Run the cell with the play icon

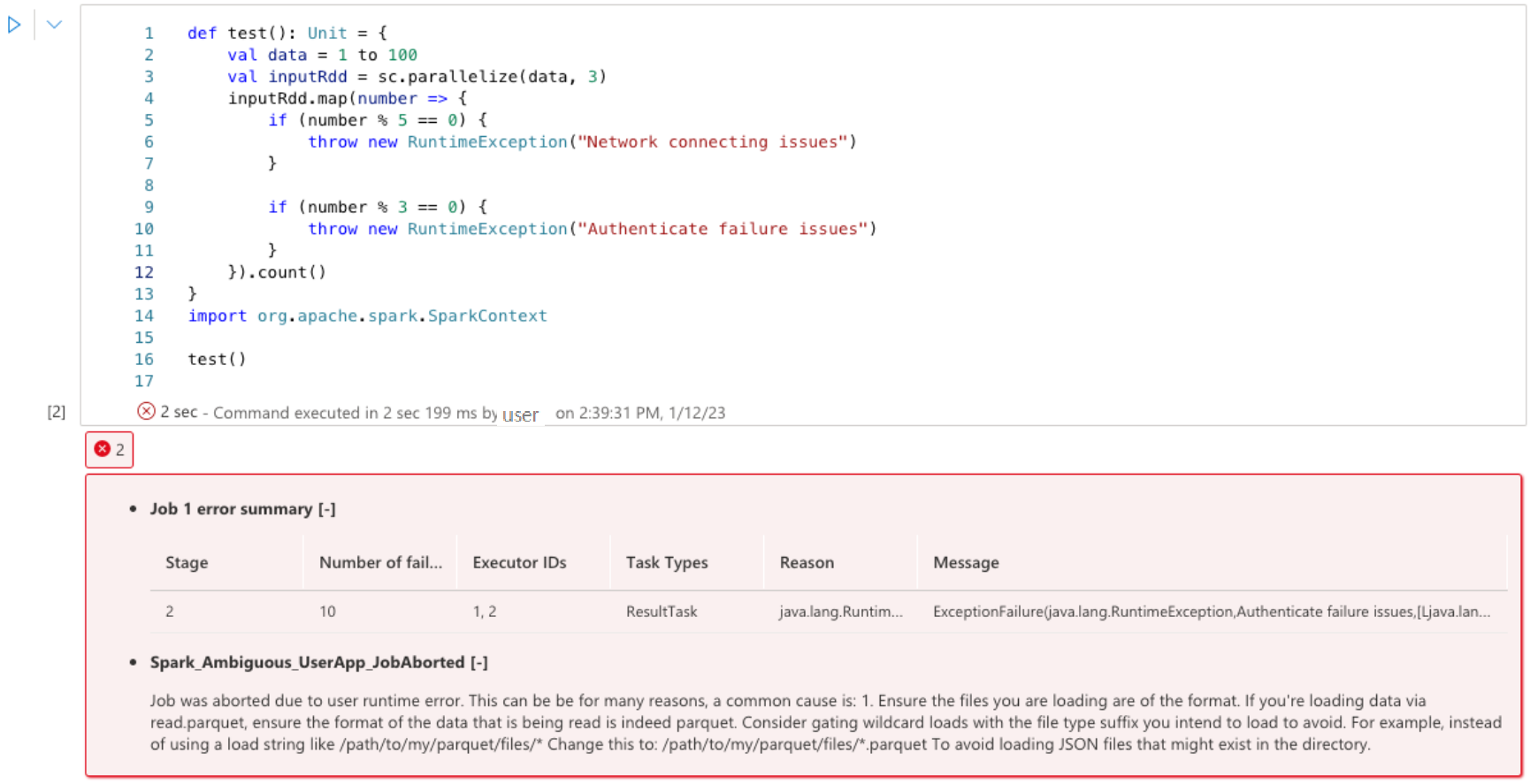point(14,25)
